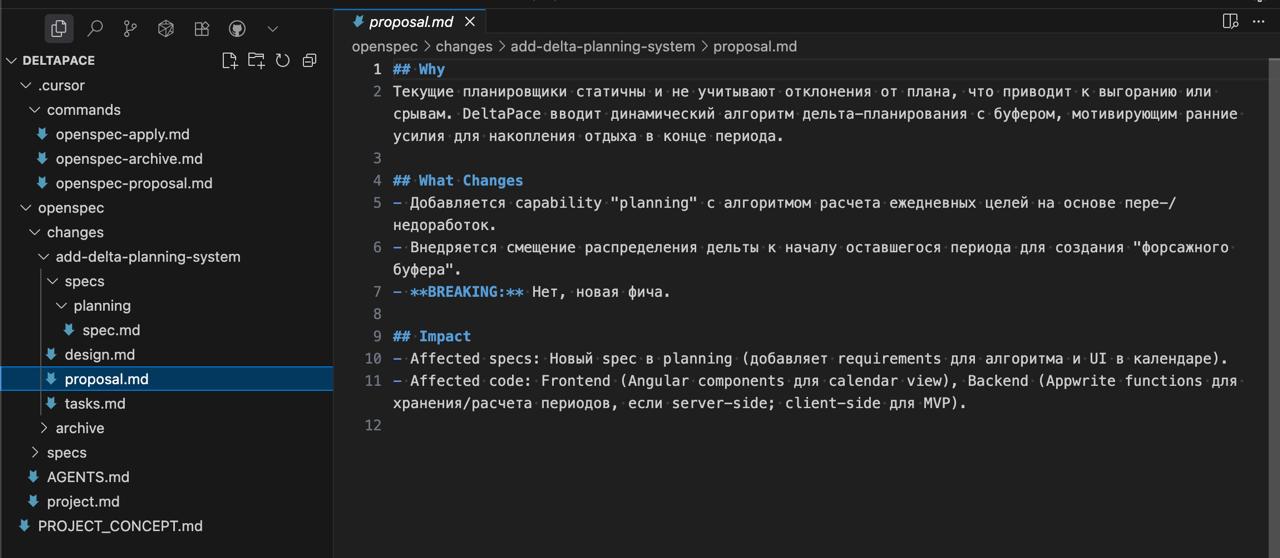Click line number 4 in the gutter
The width and height of the screenshot is (1280, 558).
(x=377, y=181)
